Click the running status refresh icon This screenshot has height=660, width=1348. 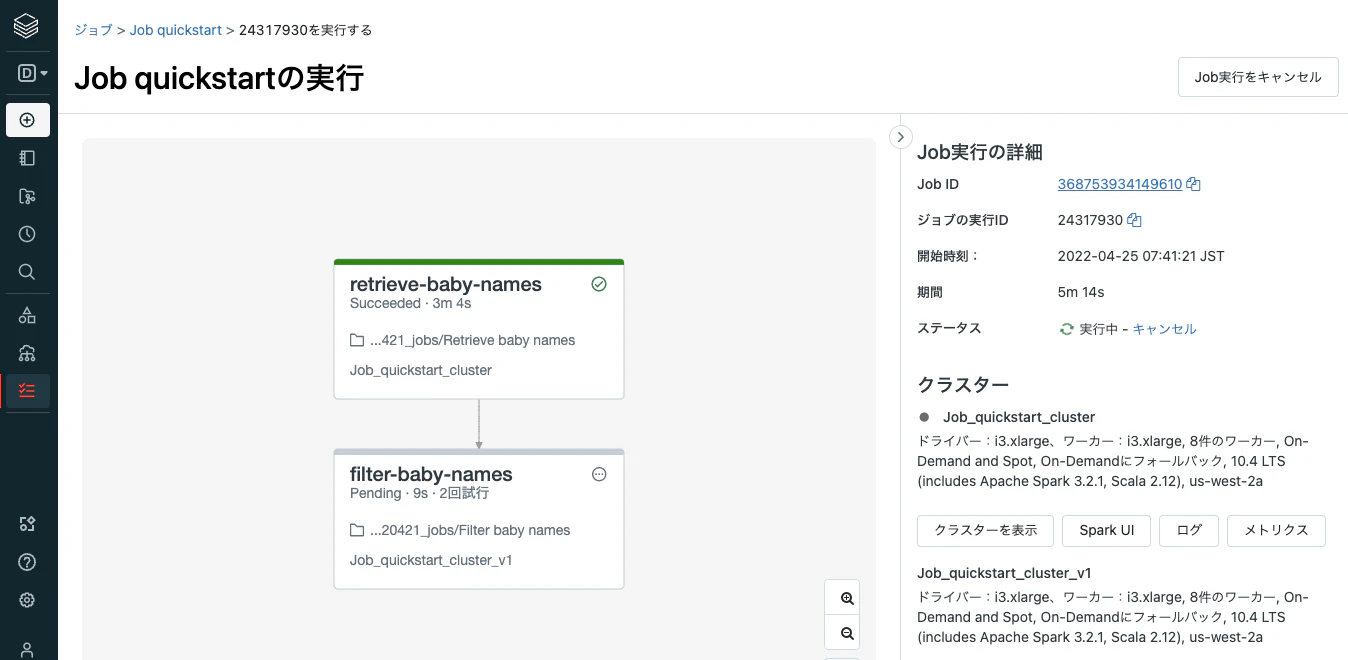[1067, 329]
